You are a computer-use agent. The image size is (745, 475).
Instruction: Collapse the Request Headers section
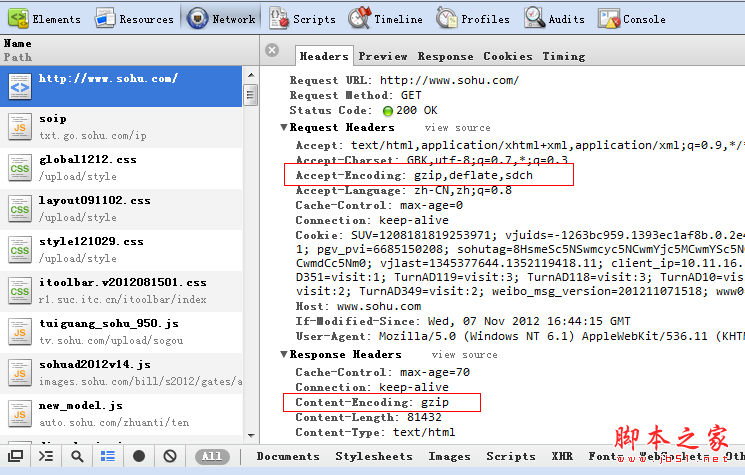click(x=284, y=128)
